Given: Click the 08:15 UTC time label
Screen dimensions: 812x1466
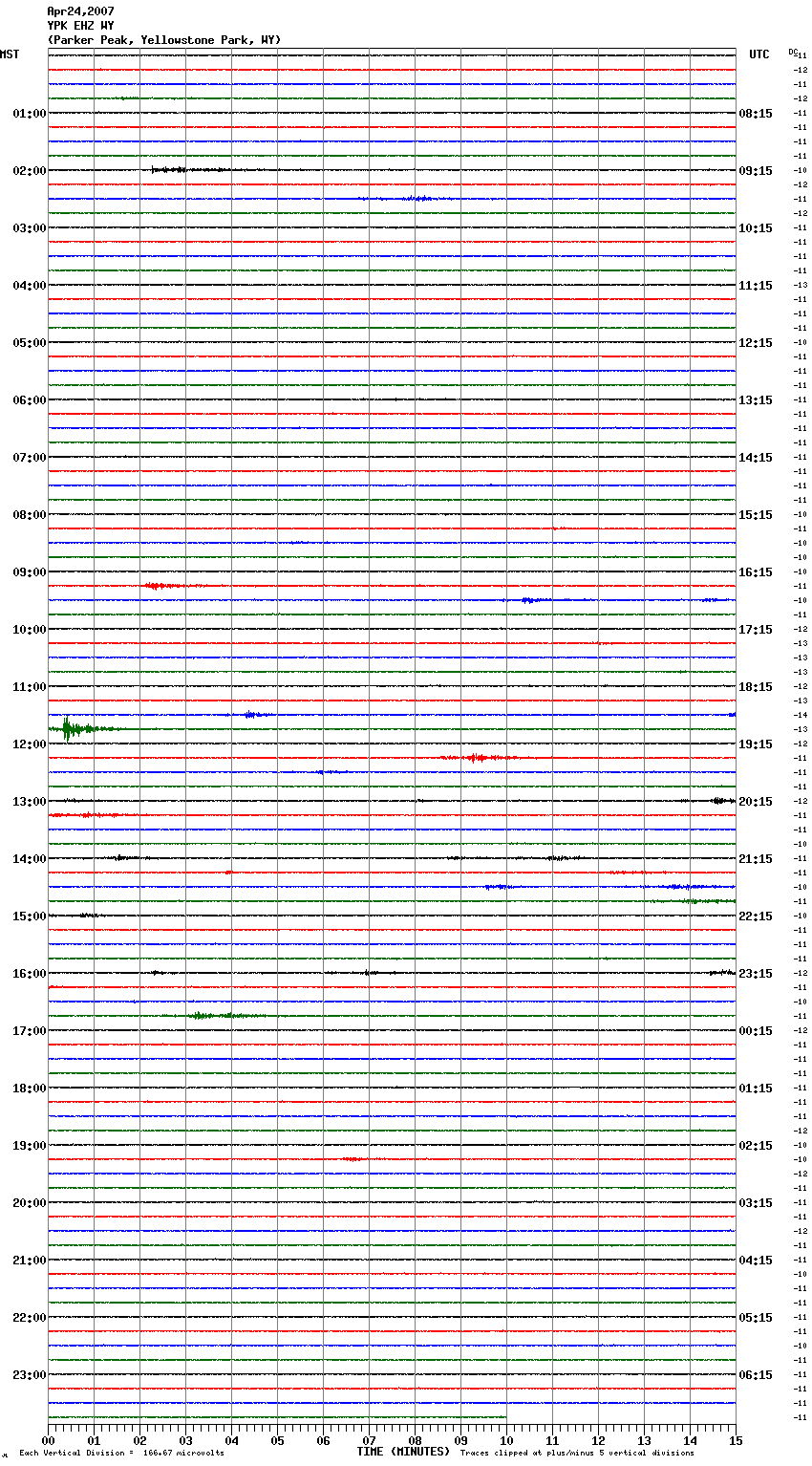Looking at the screenshot, I should coord(756,114).
